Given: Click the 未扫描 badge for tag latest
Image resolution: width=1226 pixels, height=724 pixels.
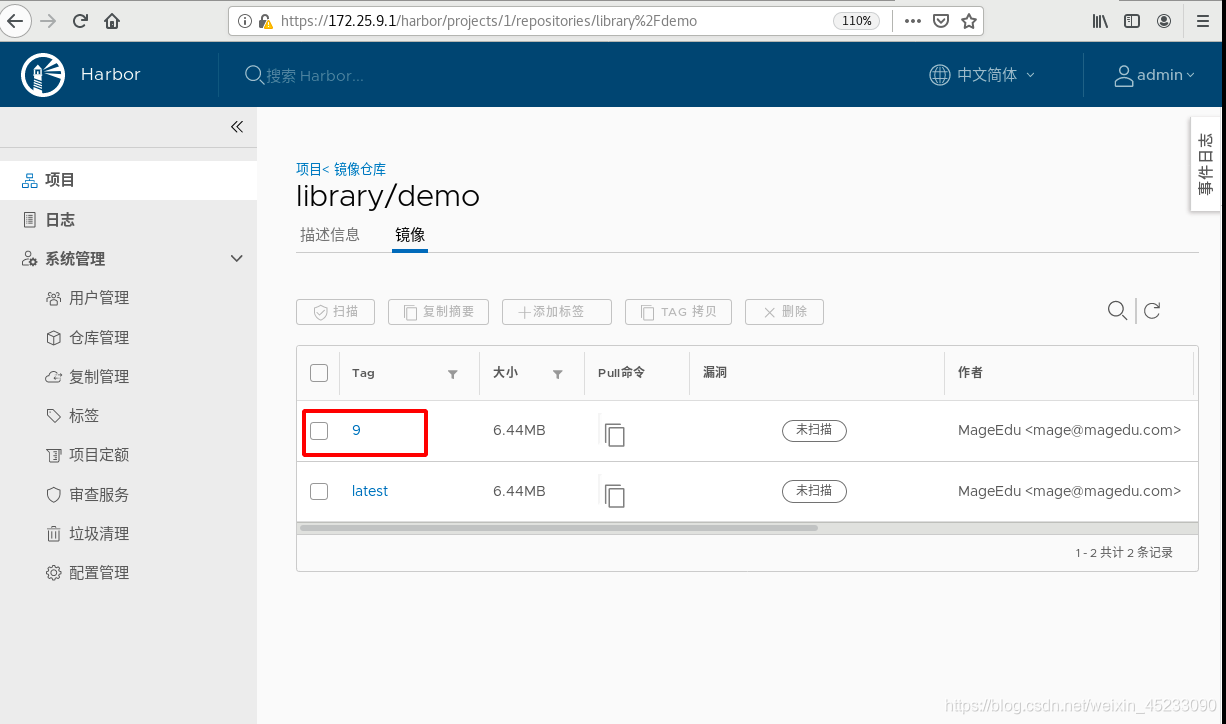Looking at the screenshot, I should pos(814,491).
